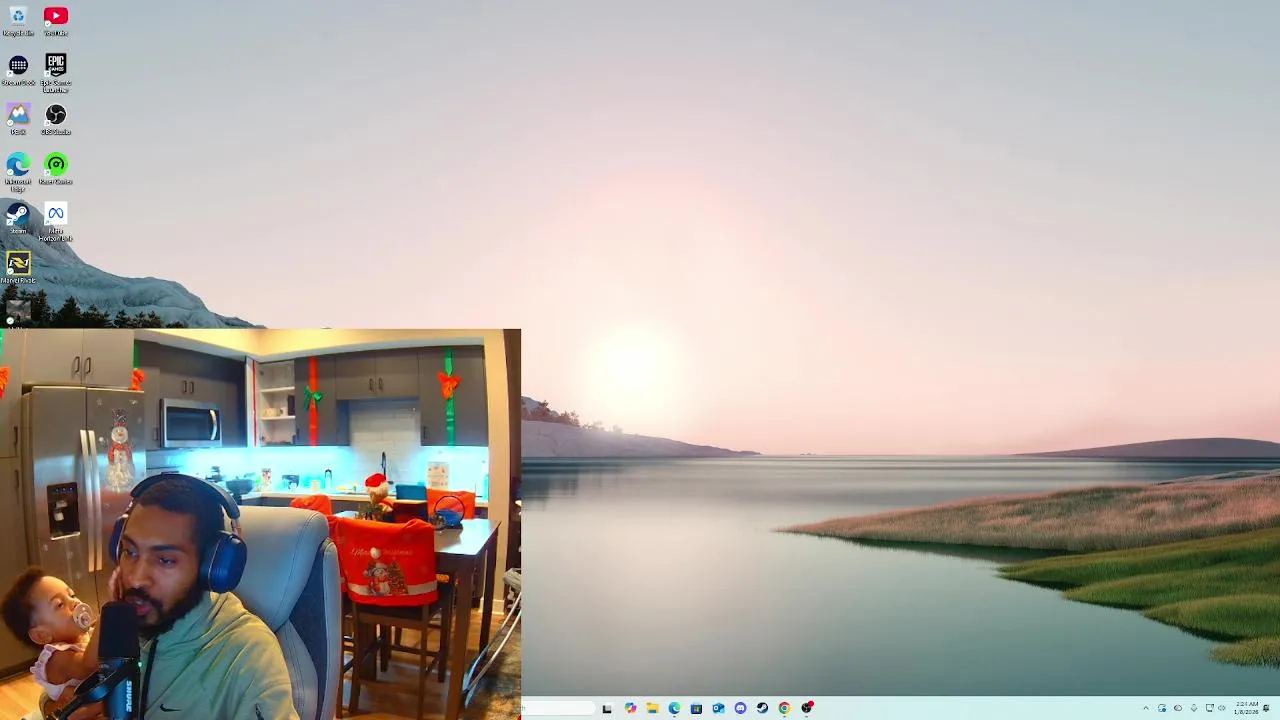Select the Stream Deck desktop shortcut
This screenshot has width=1280, height=720.
pos(18,70)
